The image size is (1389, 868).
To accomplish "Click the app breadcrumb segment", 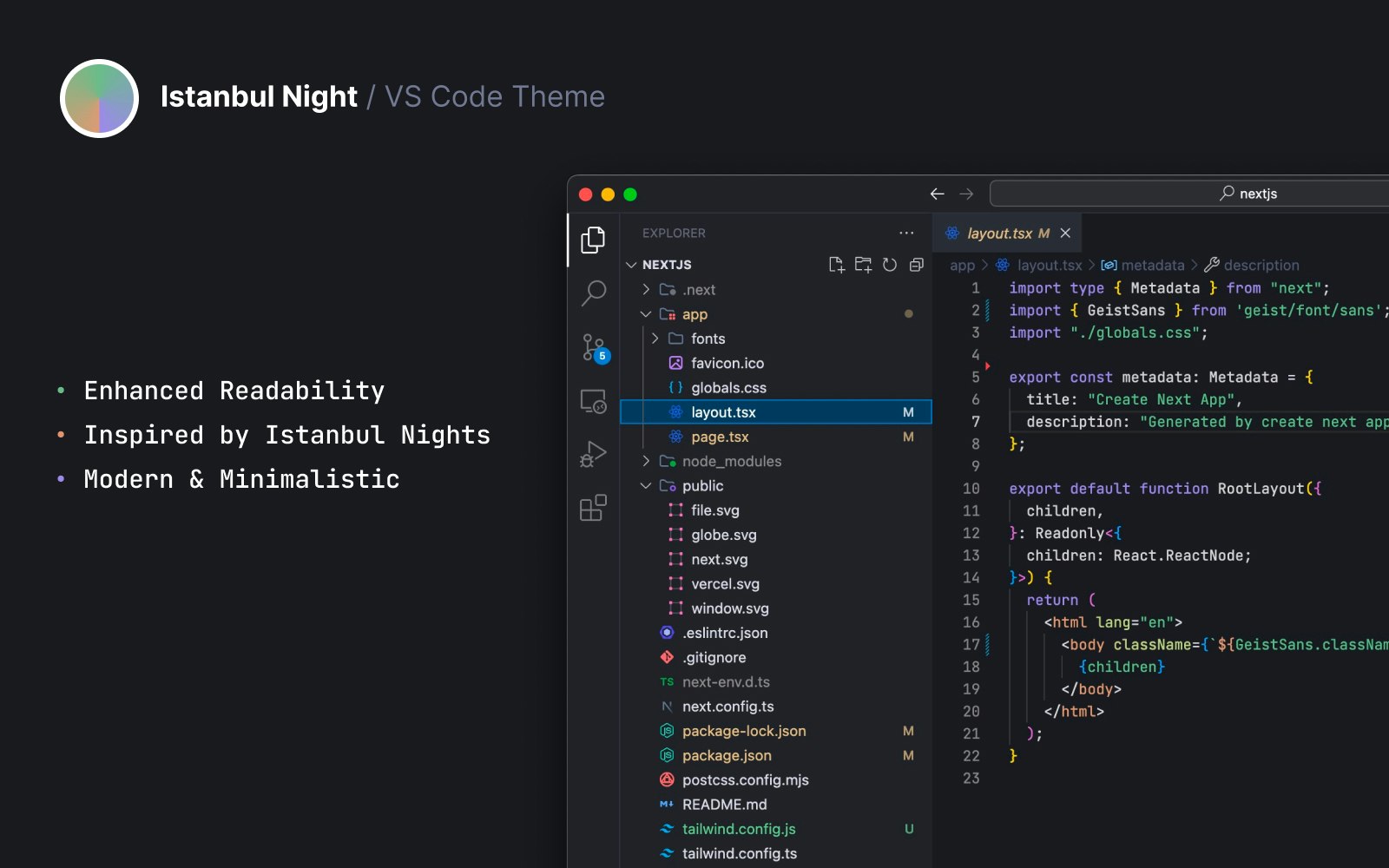I will tap(962, 266).
